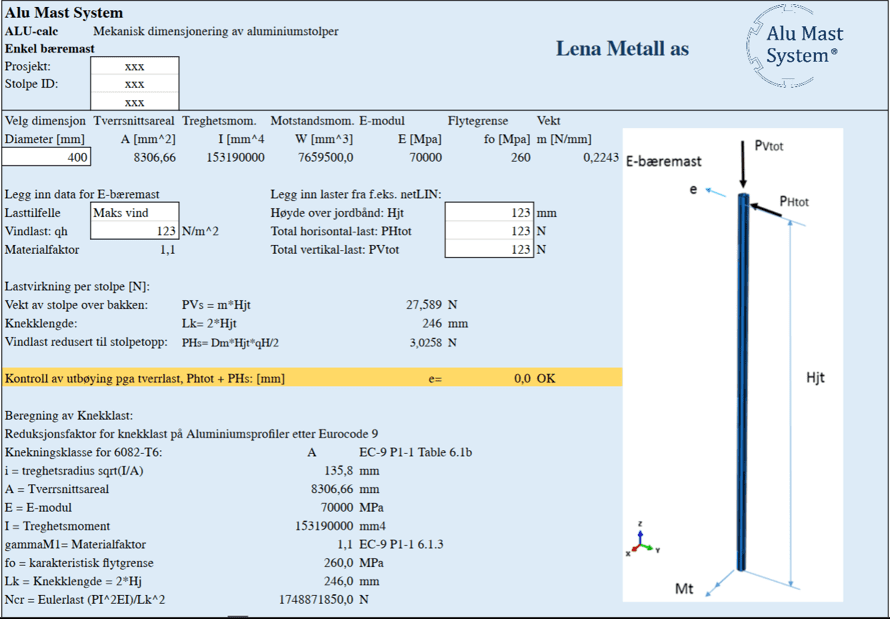Image resolution: width=890 pixels, height=619 pixels.
Task: Click the 0,2243 value under m [N/mm]
Action: pyautogui.click(x=601, y=157)
